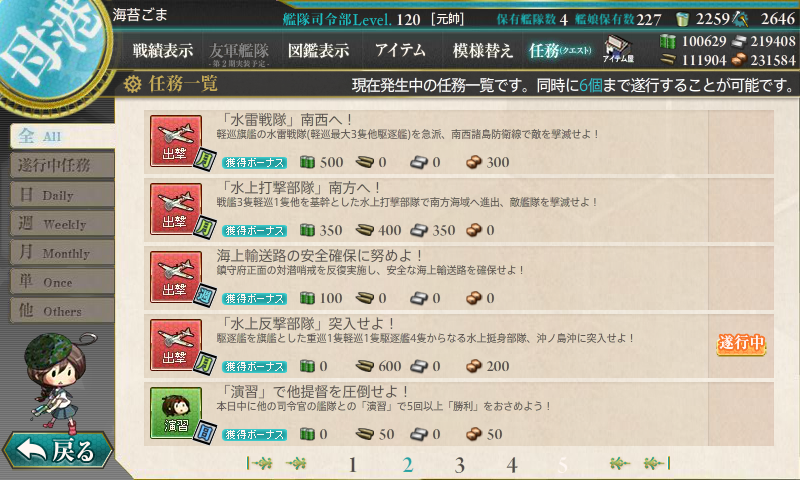This screenshot has height=480, width=800.
Task: Select the sortie icon for 「水上打撃部隊」南方へ！
Action: click(176, 209)
